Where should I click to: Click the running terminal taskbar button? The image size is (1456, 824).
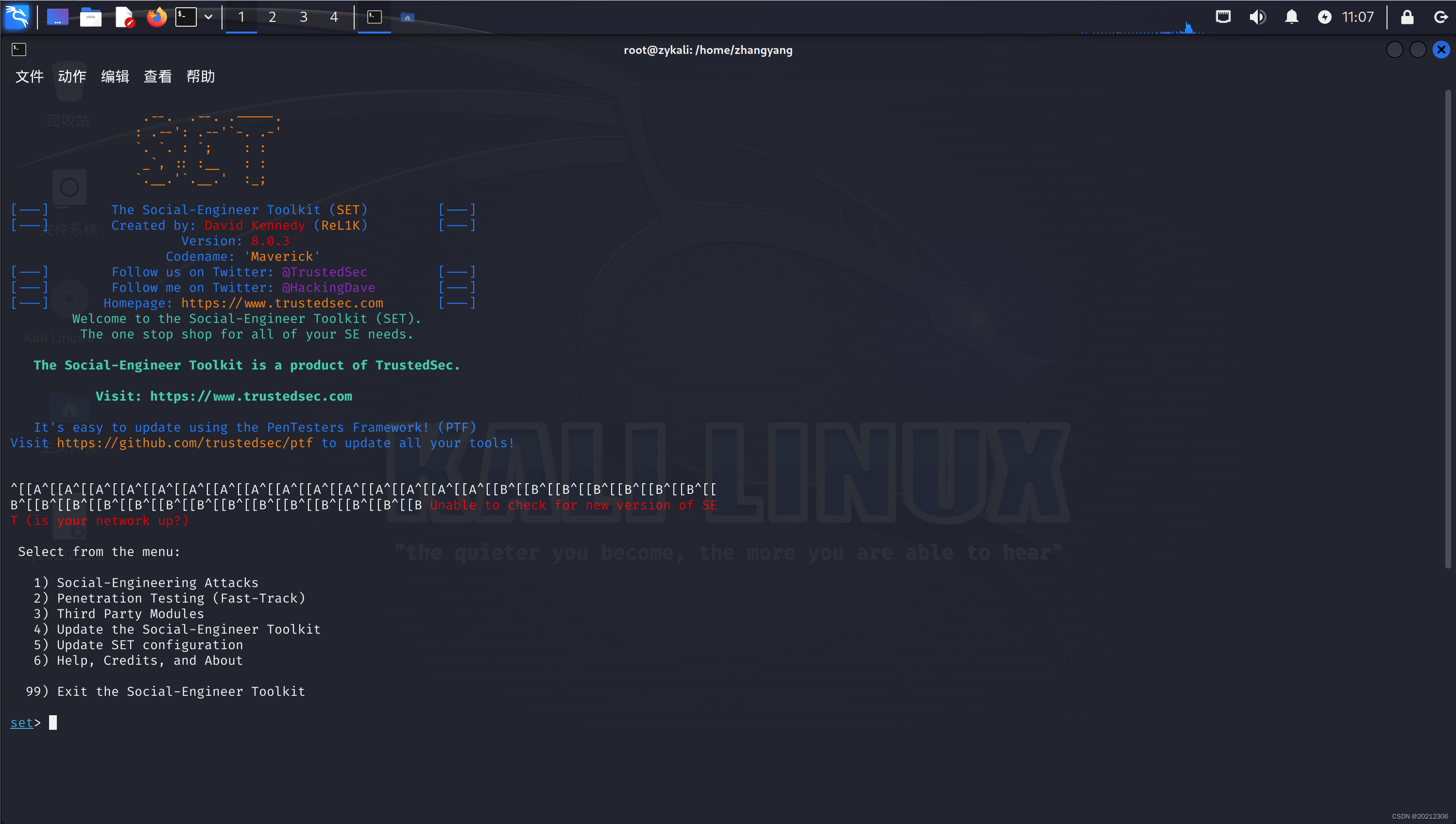tap(374, 17)
